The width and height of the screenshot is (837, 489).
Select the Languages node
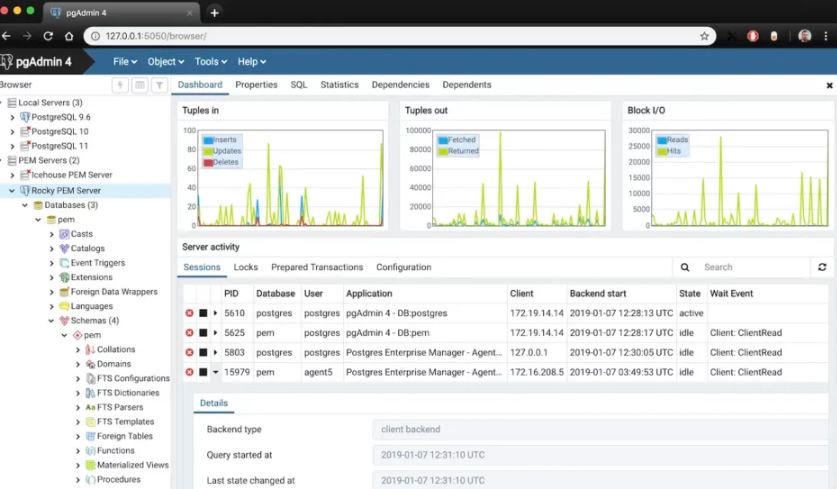tap(92, 306)
